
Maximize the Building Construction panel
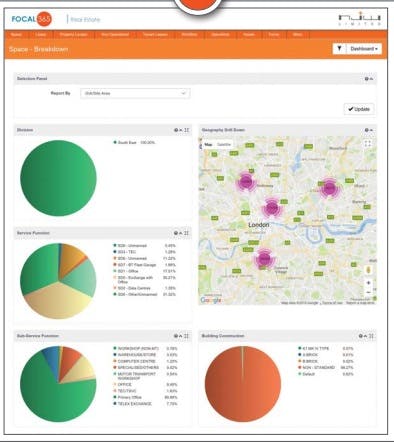pos(371,336)
